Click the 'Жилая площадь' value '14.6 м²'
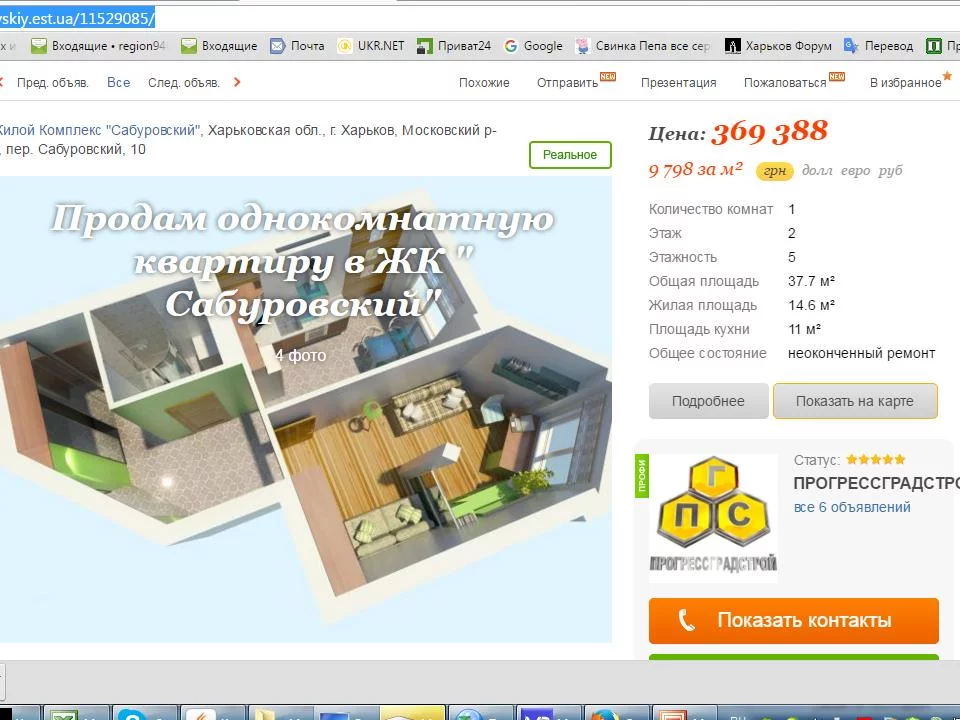This screenshot has width=960, height=720. (x=811, y=305)
